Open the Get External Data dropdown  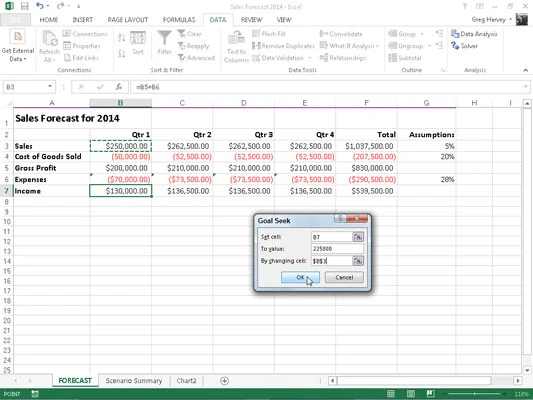tap(18, 46)
